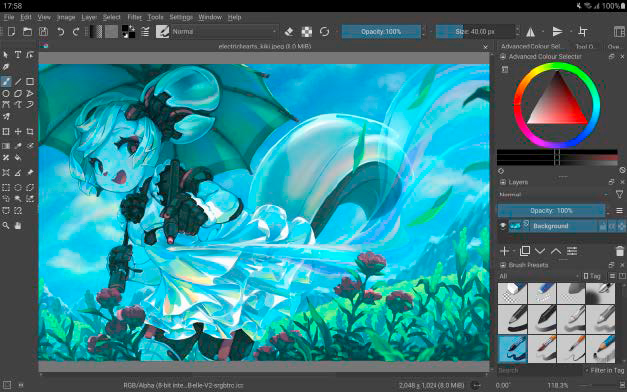Move layer up with chevron

(x=556, y=251)
